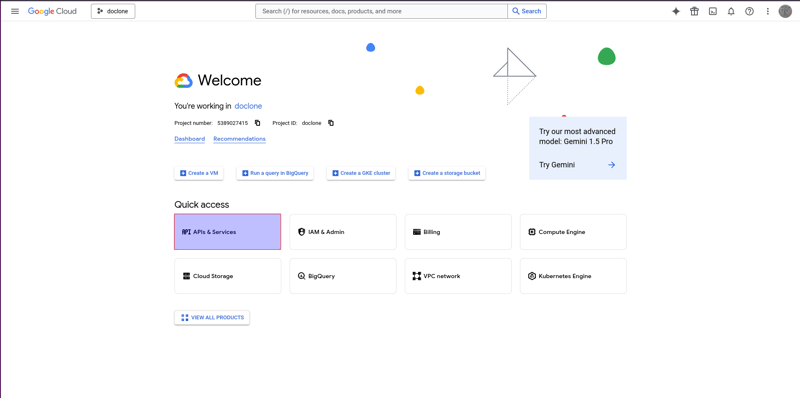Open the APIs & Services card
This screenshot has width=800, height=398.
228,232
